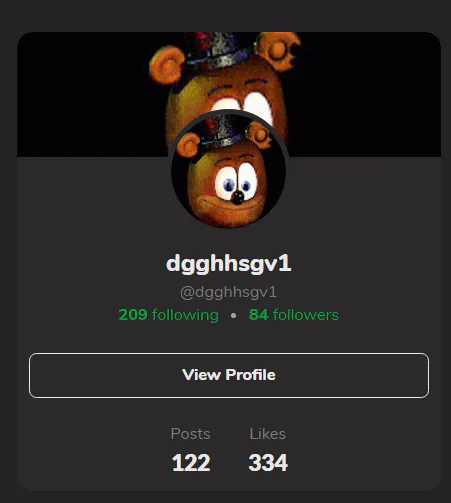Click the bold display name dgghhsgv1
The width and height of the screenshot is (451, 503).
click(229, 264)
